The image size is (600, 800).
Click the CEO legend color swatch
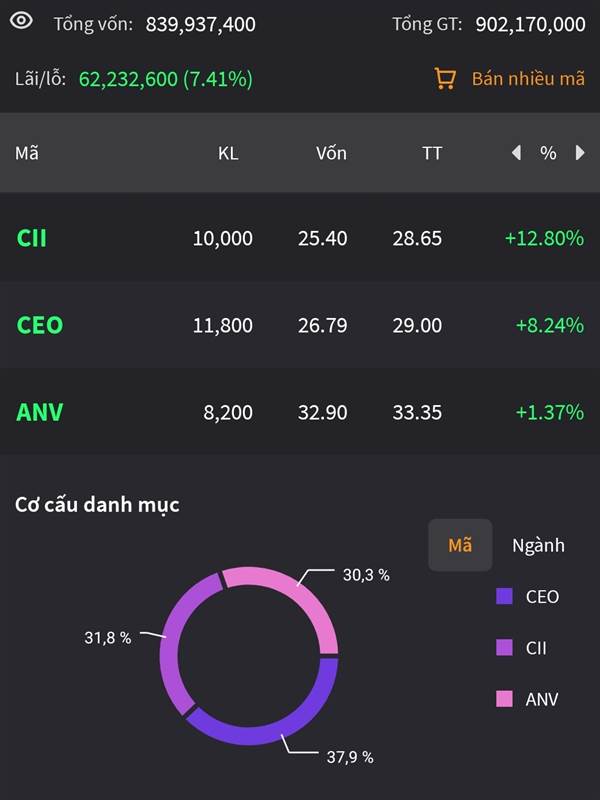(x=504, y=597)
